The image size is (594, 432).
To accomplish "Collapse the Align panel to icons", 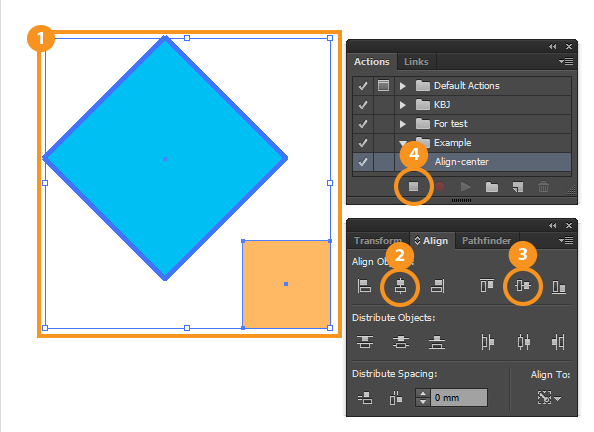I will (x=553, y=225).
